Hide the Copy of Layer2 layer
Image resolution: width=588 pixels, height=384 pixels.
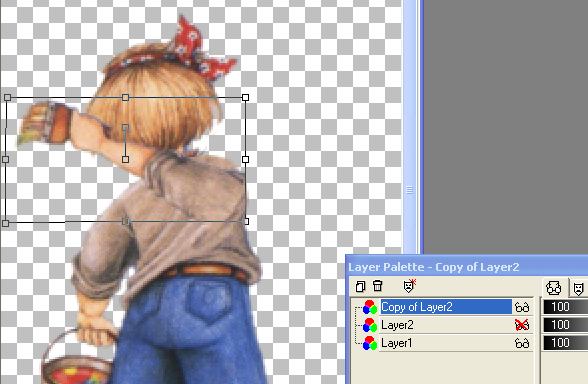[522, 307]
